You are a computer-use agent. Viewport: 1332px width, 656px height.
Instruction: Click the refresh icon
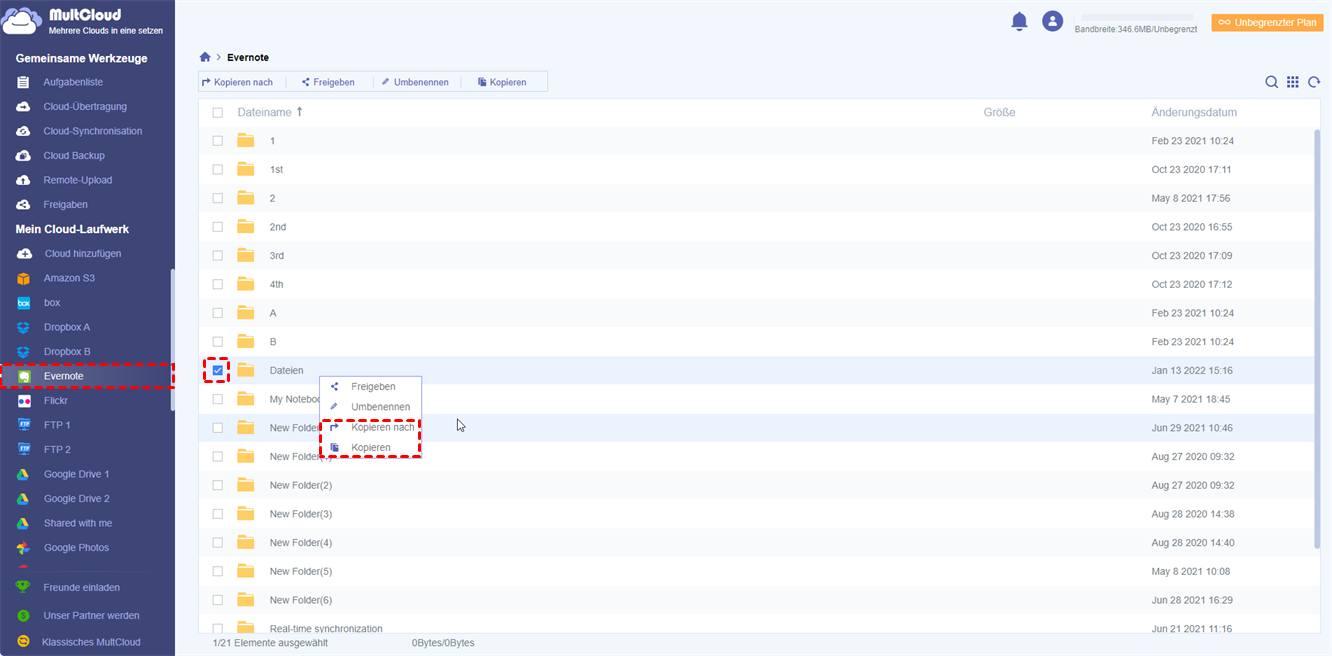pos(1314,82)
